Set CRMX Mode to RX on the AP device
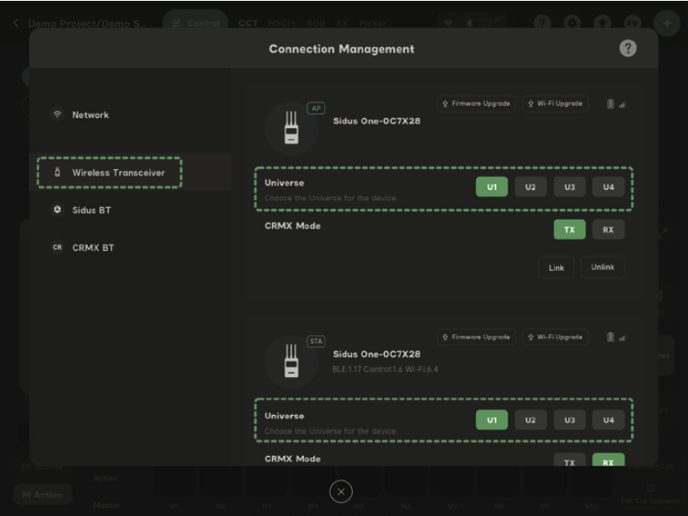The height and width of the screenshot is (516, 688). point(608,229)
